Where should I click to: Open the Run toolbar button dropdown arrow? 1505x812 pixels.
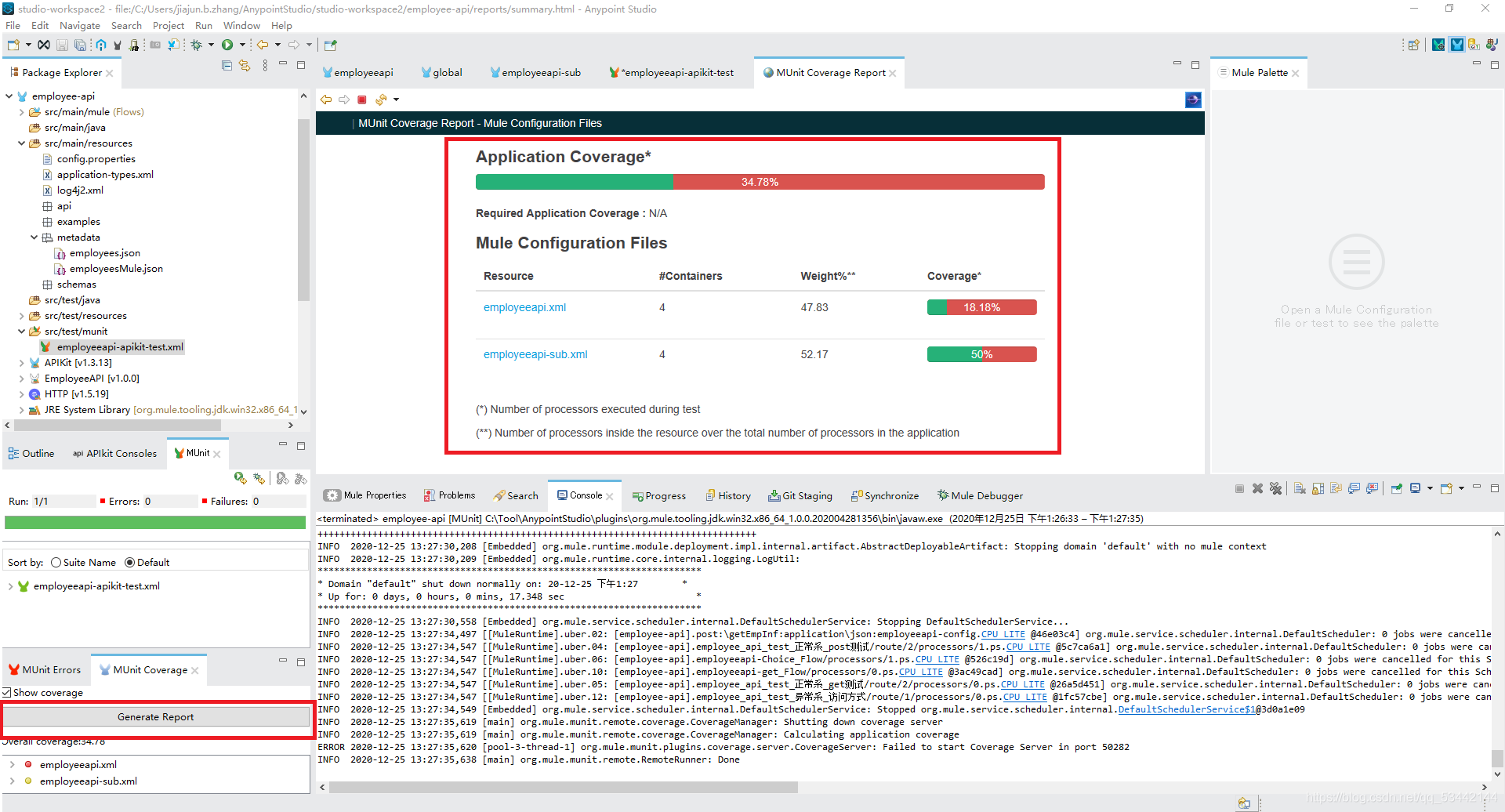[242, 45]
